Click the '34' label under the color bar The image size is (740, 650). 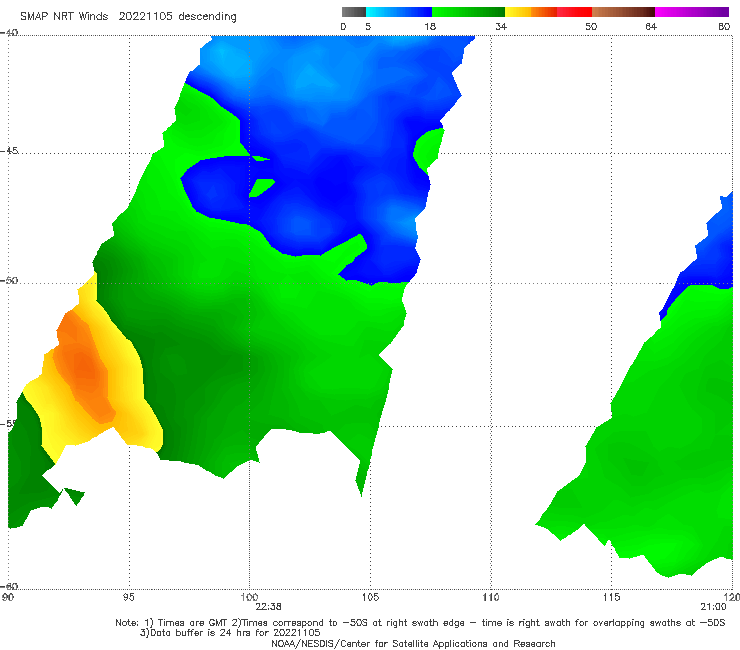pyautogui.click(x=501, y=27)
